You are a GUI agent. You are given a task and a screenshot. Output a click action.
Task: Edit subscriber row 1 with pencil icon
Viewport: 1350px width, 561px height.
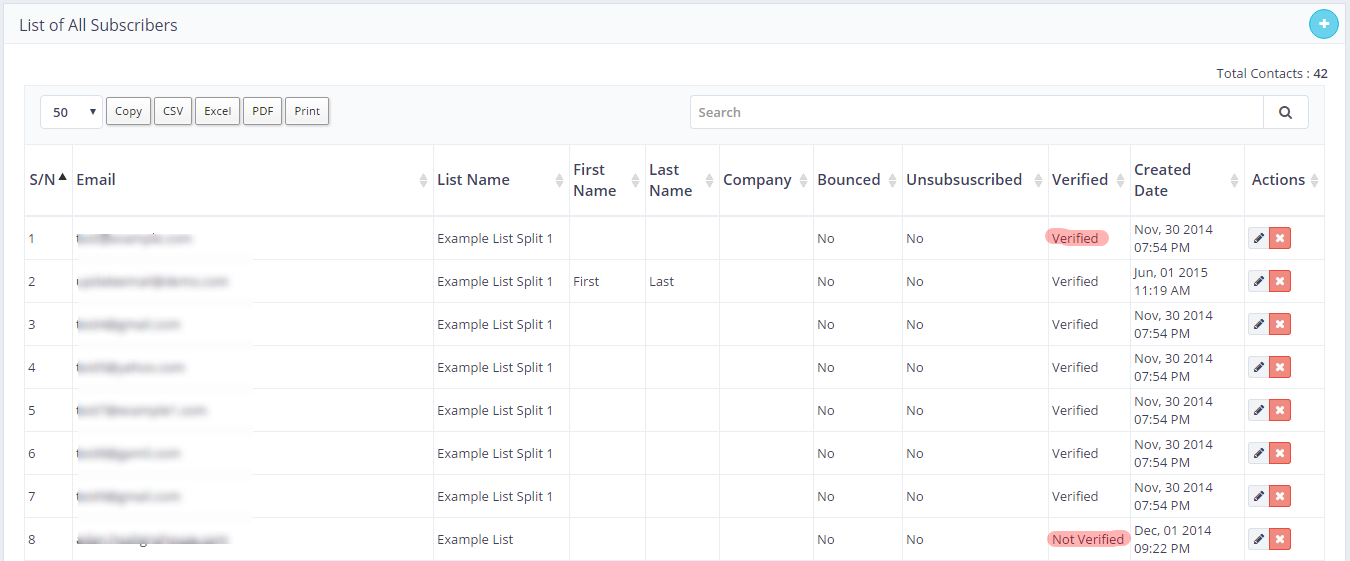point(1258,238)
